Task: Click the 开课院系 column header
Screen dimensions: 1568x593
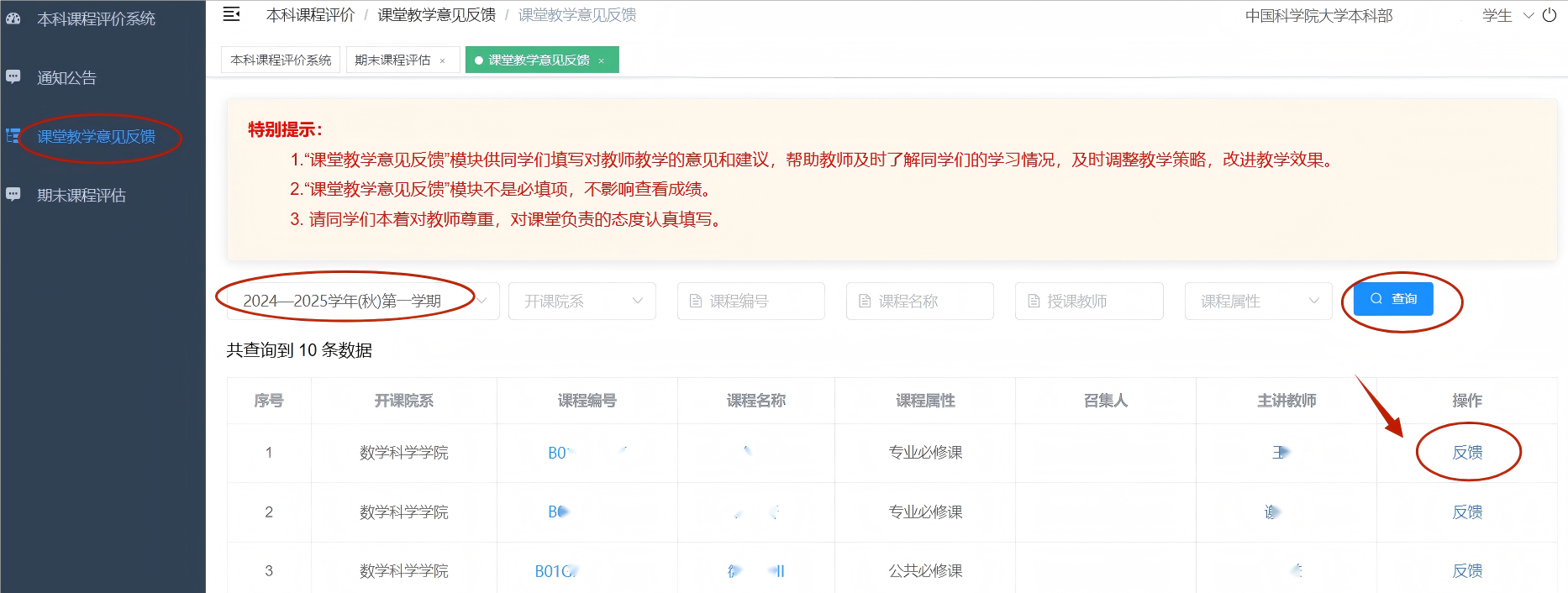Action: coord(403,401)
